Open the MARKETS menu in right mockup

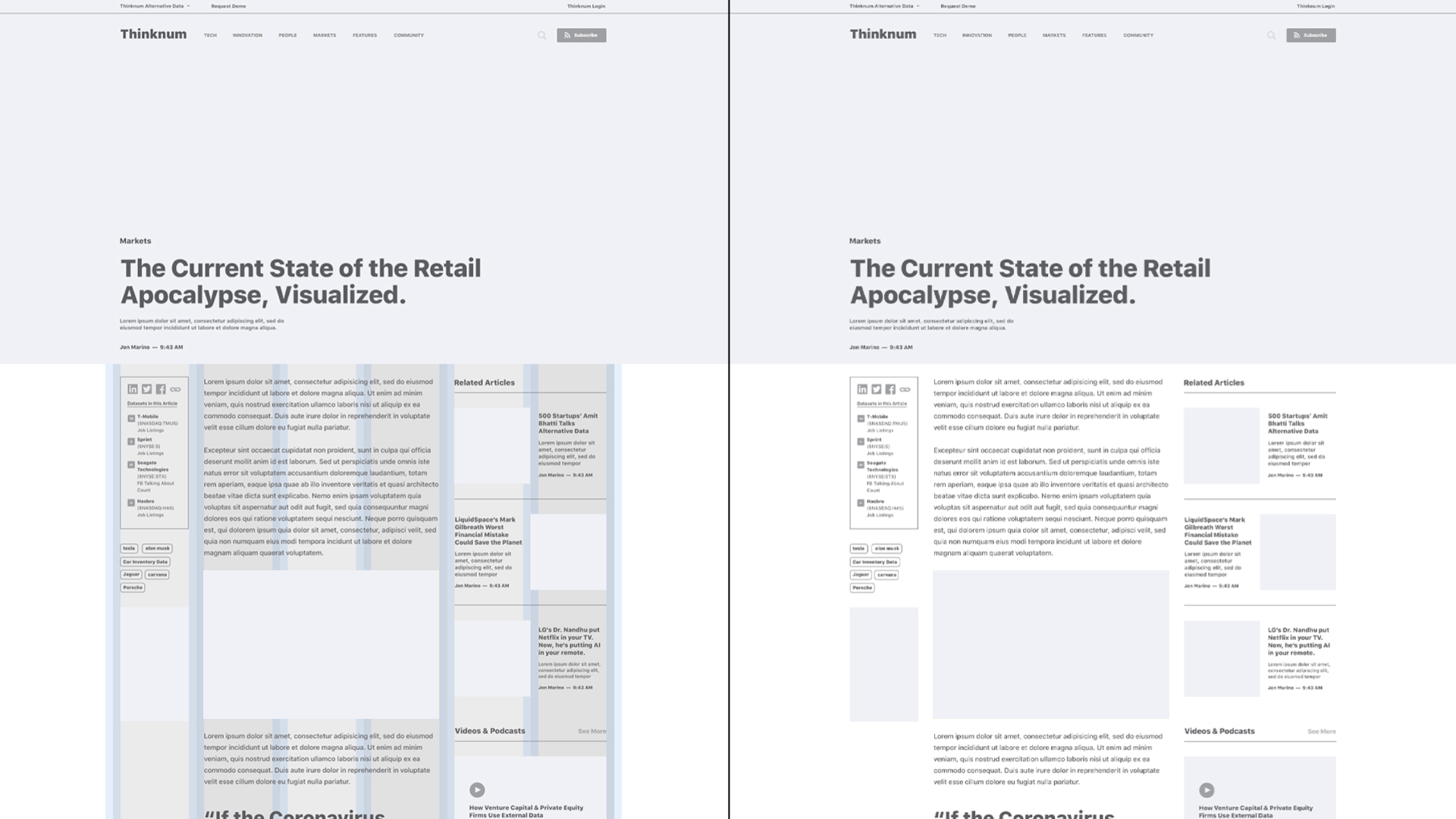1054,35
